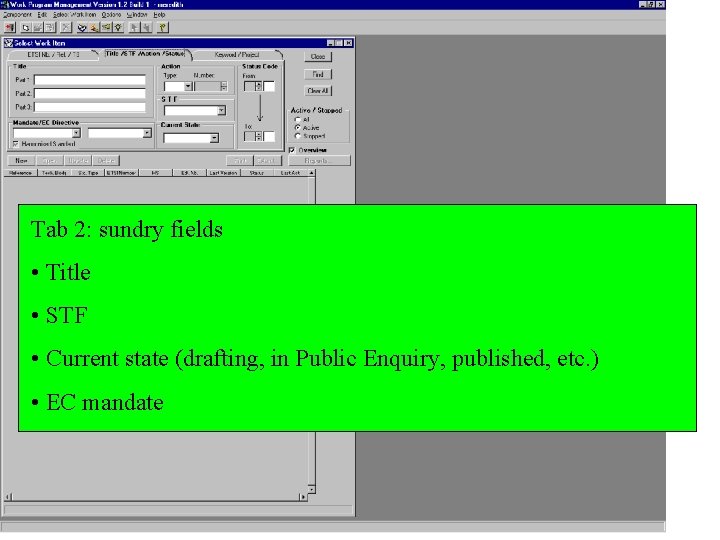Click the Delete button
The height and width of the screenshot is (540, 720).
[106, 161]
